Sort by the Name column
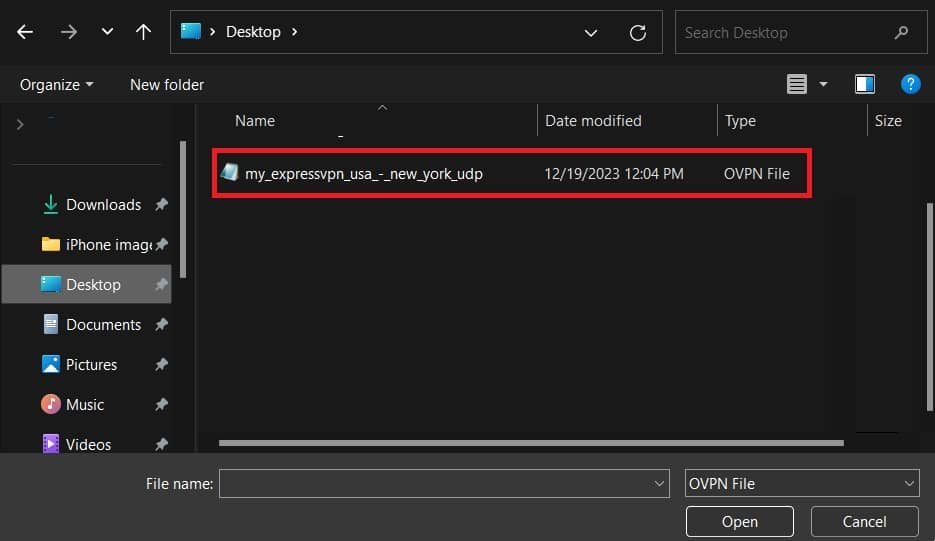Viewport: 935px width, 541px height. coord(255,120)
